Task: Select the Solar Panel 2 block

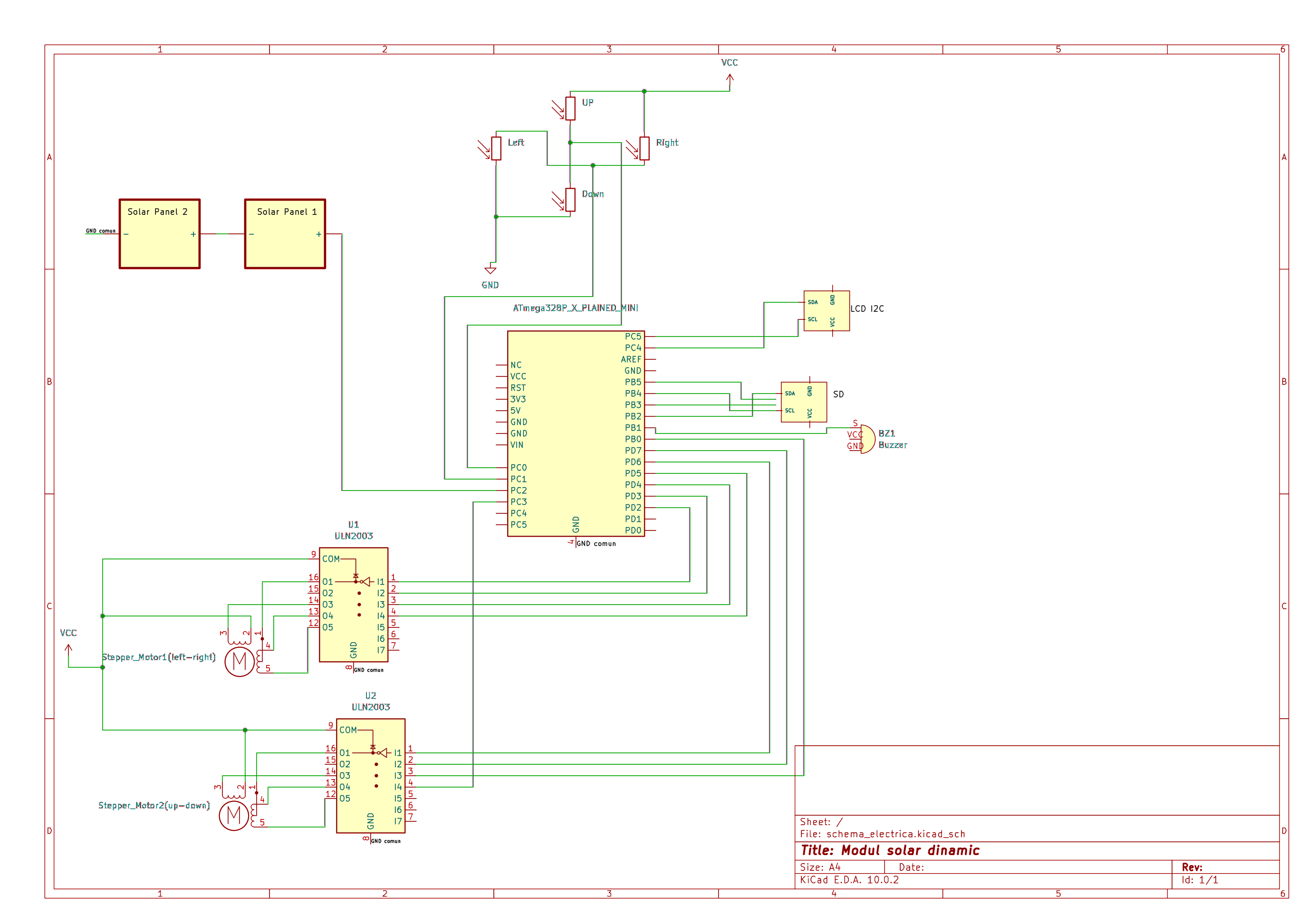Action: [x=159, y=233]
